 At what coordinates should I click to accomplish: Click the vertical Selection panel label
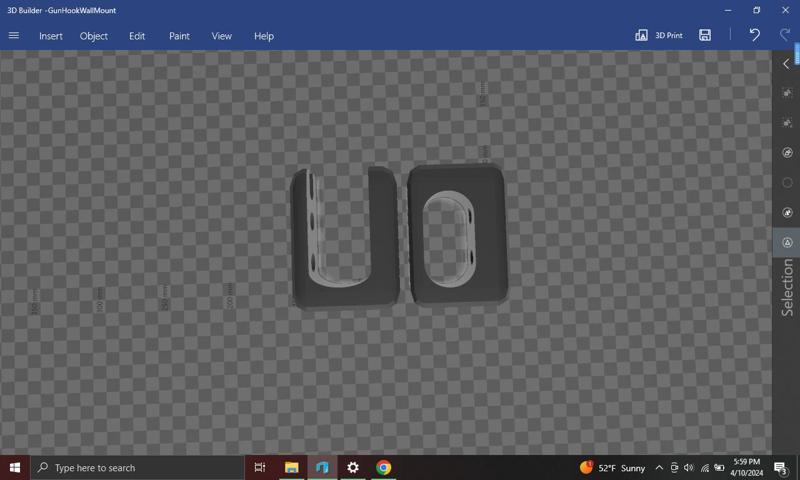tap(787, 288)
